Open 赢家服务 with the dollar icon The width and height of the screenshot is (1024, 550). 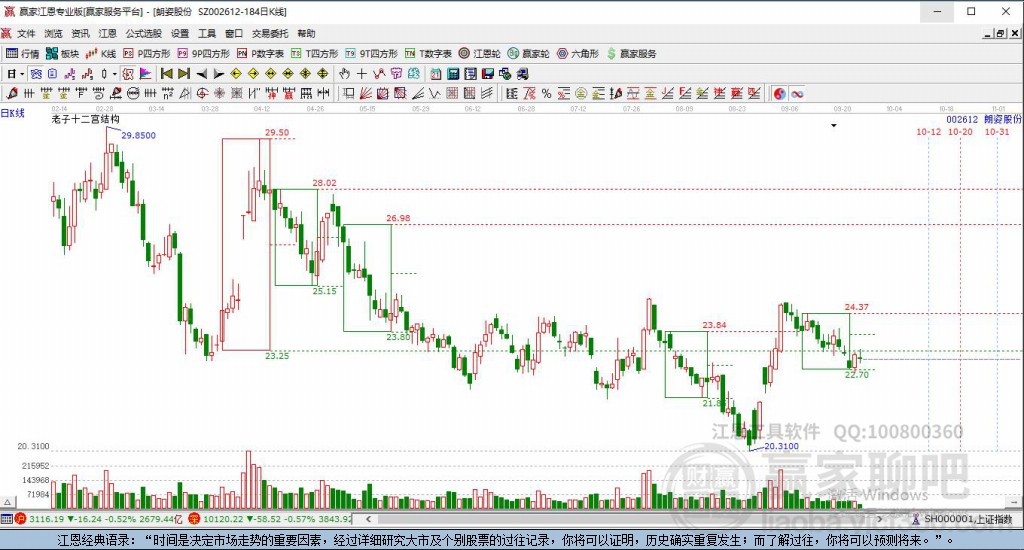pyautogui.click(x=631, y=54)
